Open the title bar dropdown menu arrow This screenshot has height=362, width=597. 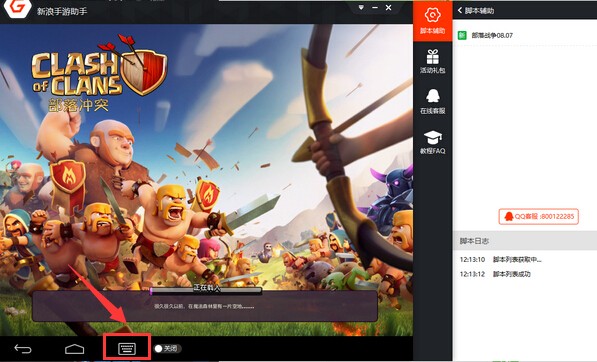(x=361, y=8)
